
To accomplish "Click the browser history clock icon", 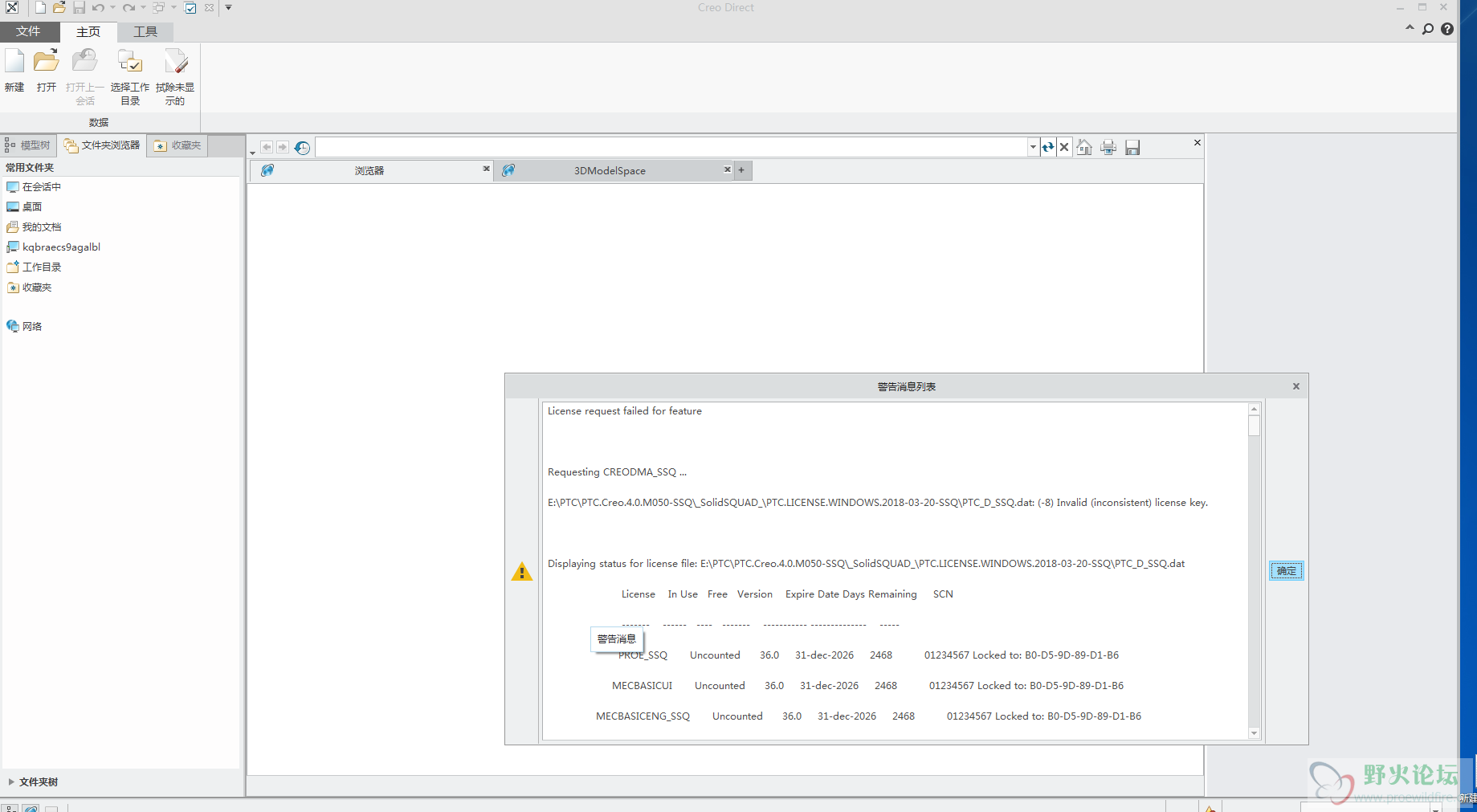I will coord(302,148).
